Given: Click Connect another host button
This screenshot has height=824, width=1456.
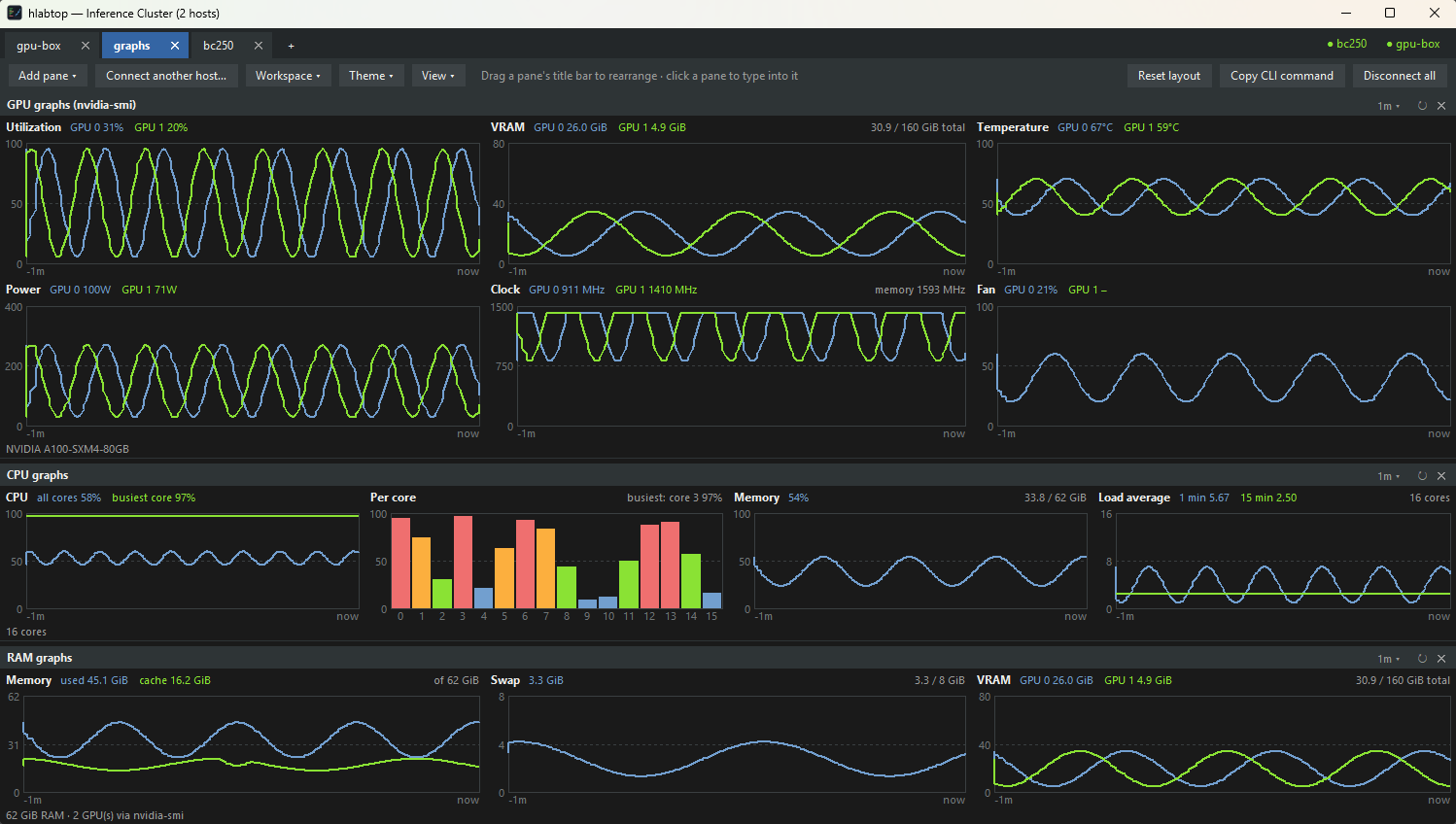Looking at the screenshot, I should click(166, 76).
